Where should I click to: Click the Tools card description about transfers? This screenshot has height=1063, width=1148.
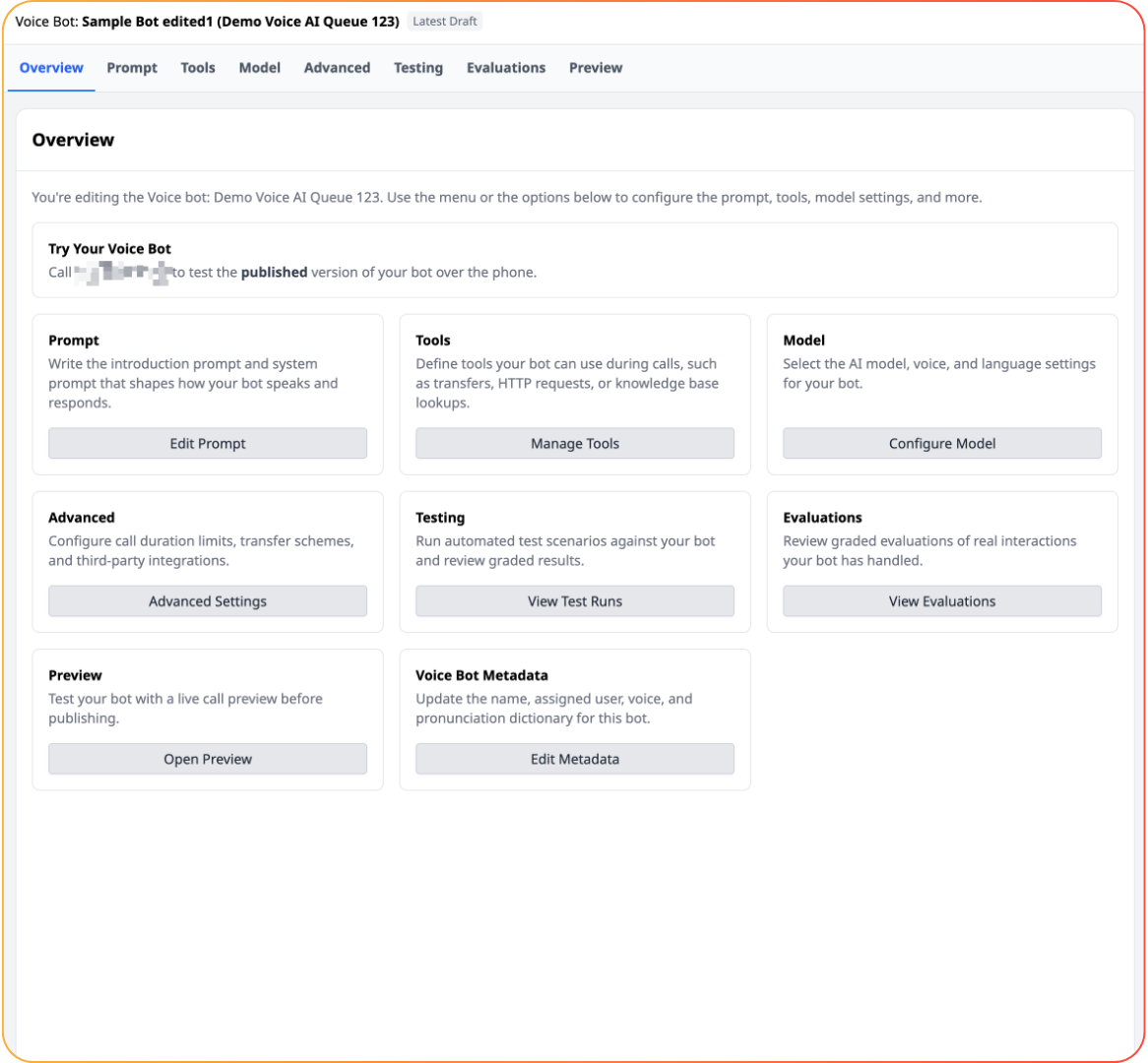(567, 383)
